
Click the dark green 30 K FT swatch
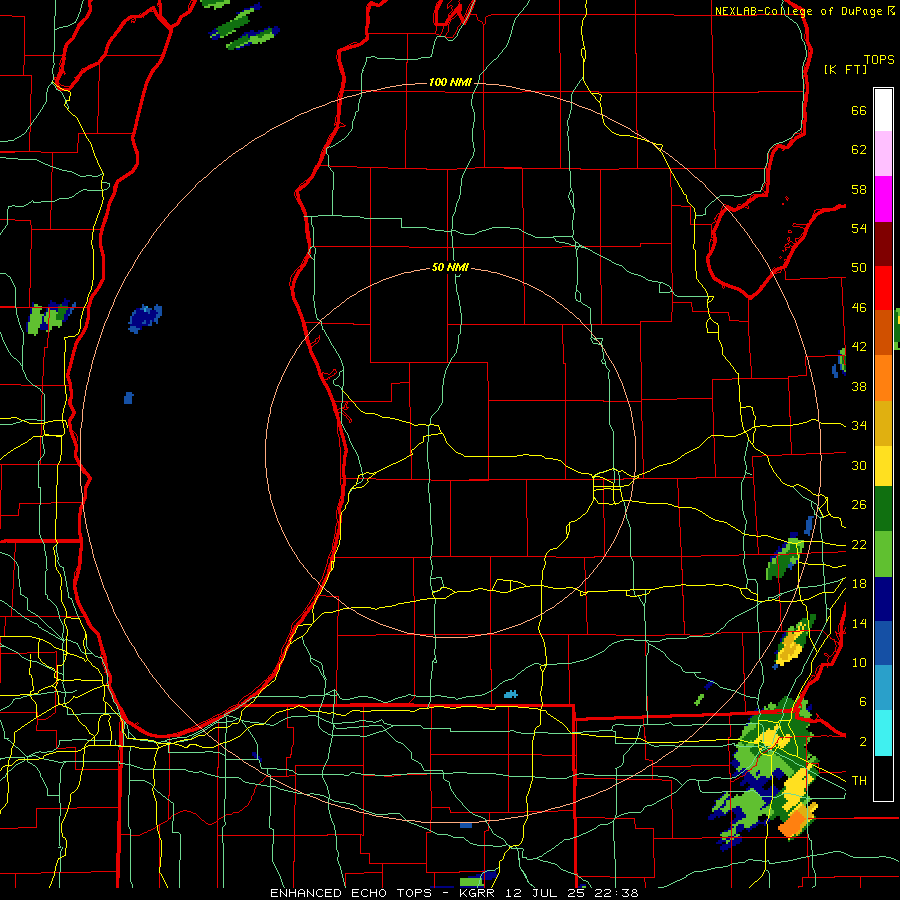[883, 509]
